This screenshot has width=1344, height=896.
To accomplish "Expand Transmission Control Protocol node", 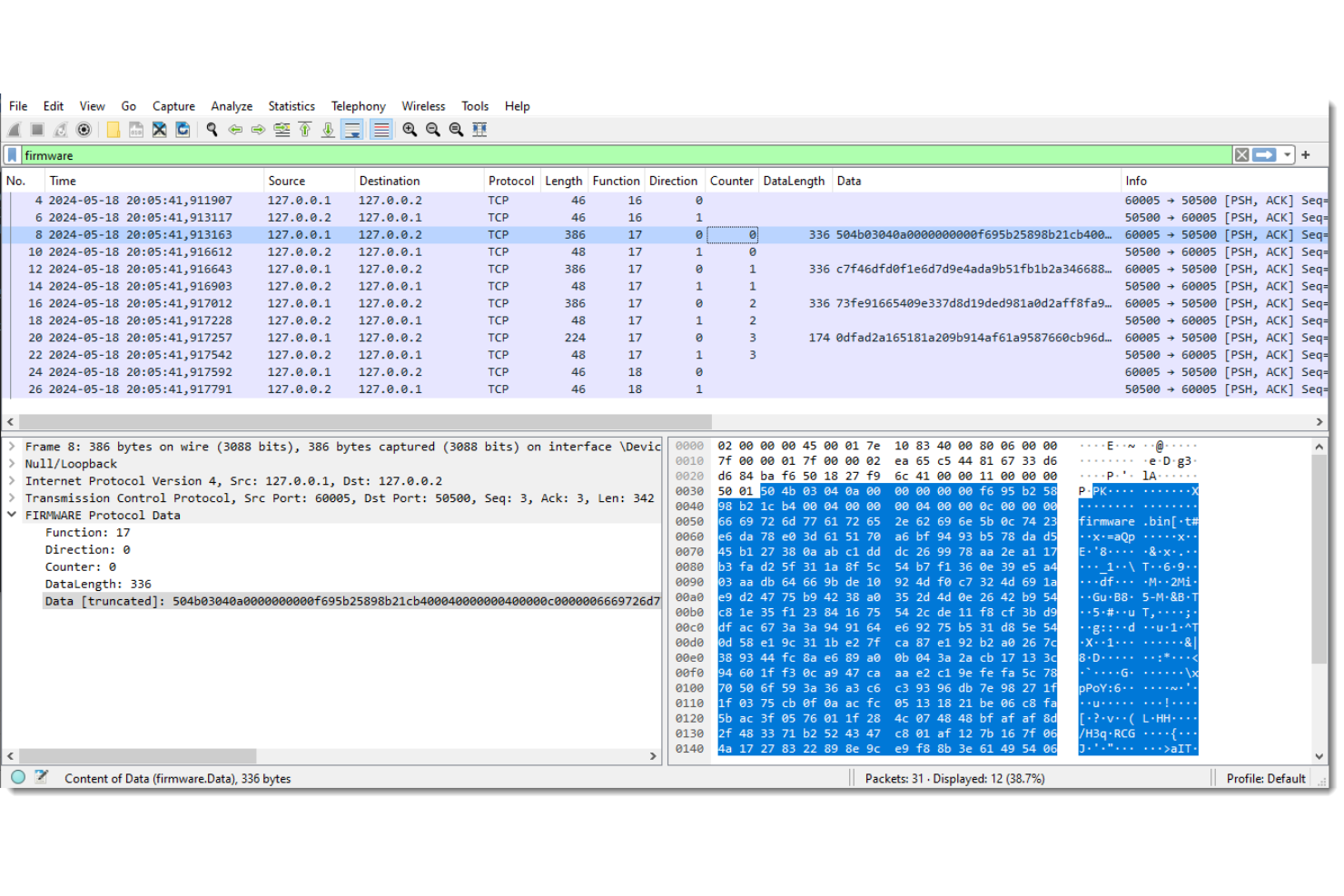I will pyautogui.click(x=12, y=498).
